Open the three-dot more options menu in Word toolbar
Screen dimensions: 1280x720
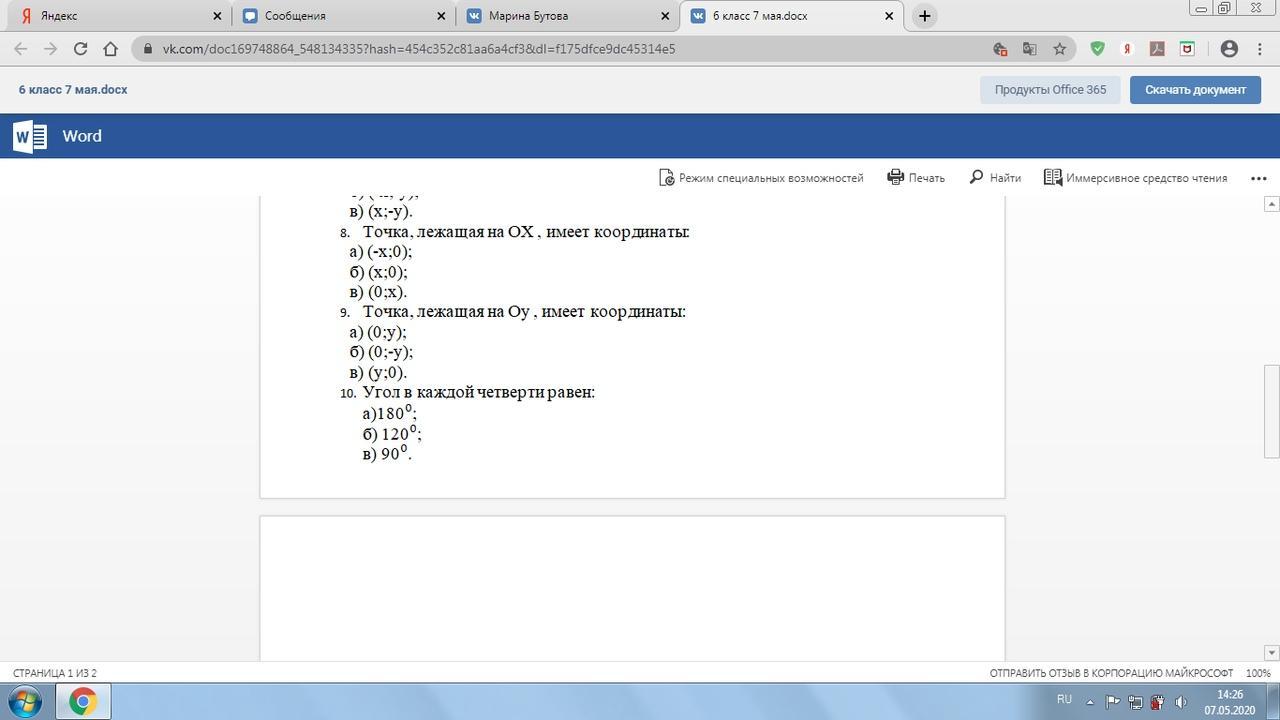(1259, 178)
